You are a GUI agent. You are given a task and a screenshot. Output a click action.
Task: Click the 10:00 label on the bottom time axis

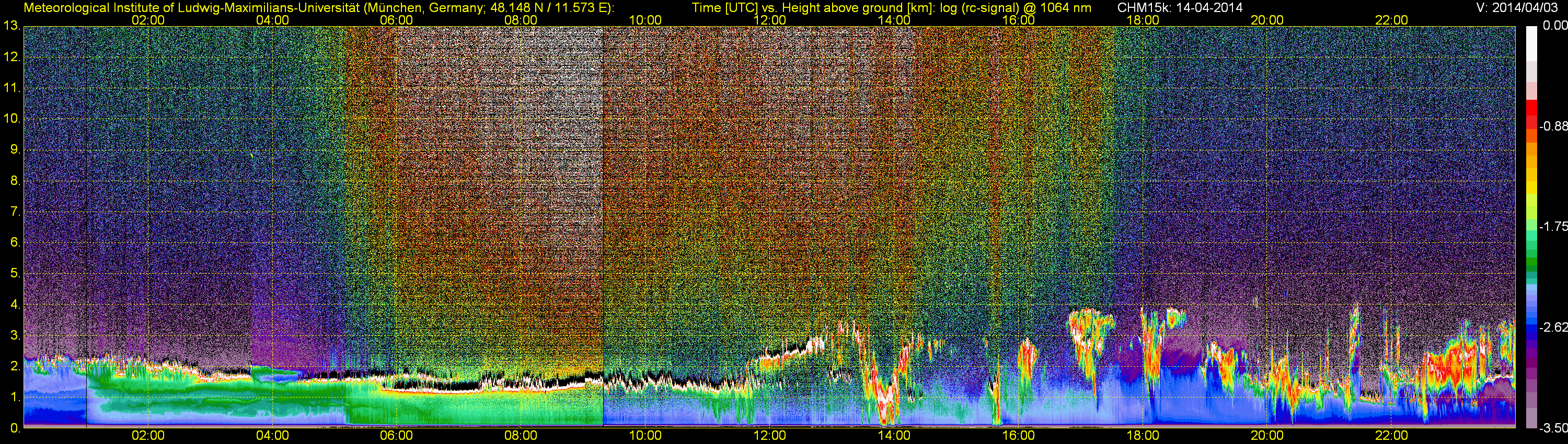(x=645, y=436)
